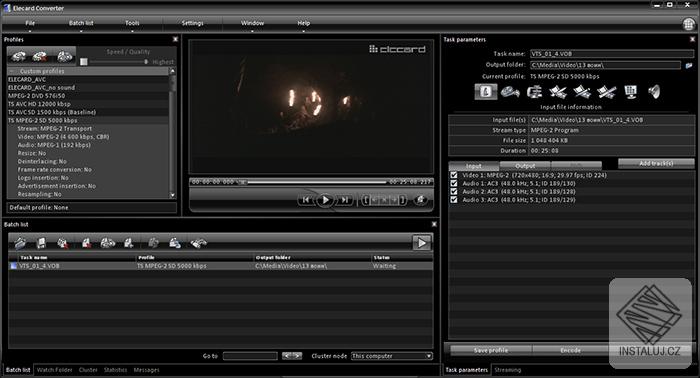Click the third Task parameters settings icon
700x378 pixels.
click(x=534, y=92)
